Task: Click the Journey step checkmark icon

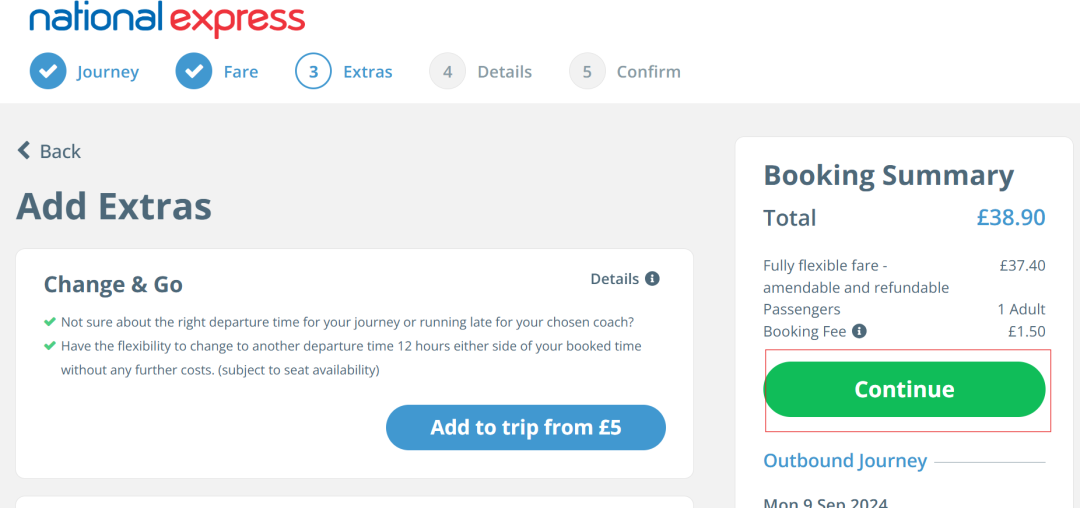Action: (47, 72)
